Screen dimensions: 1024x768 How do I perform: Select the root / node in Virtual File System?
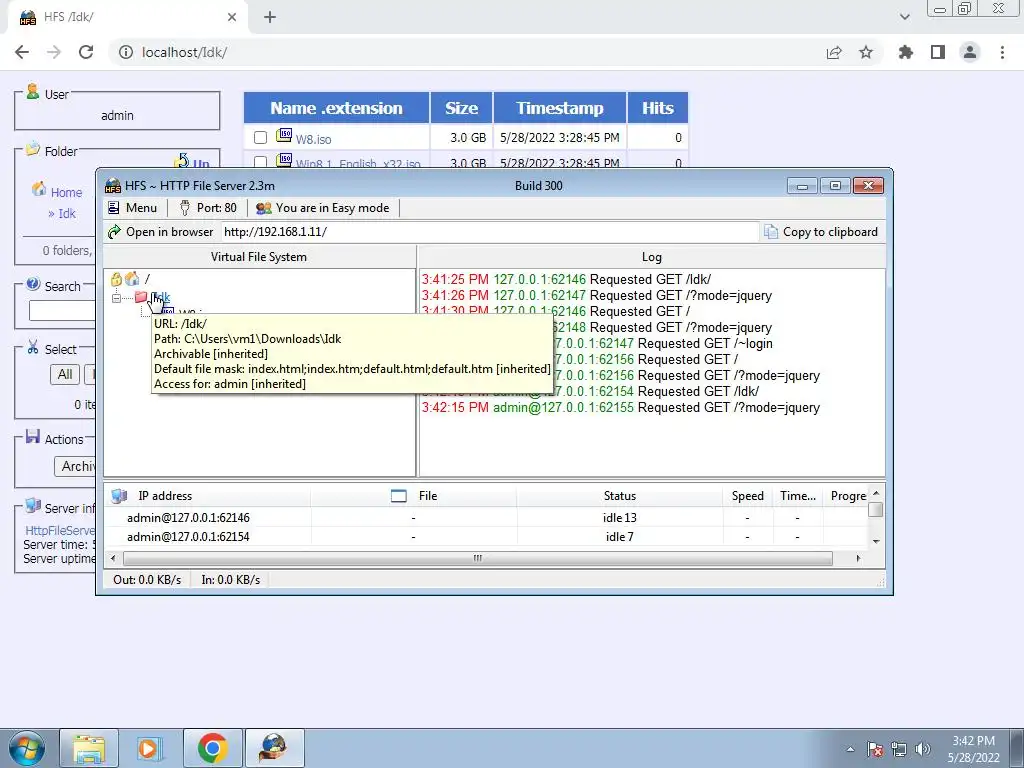pyautogui.click(x=147, y=279)
